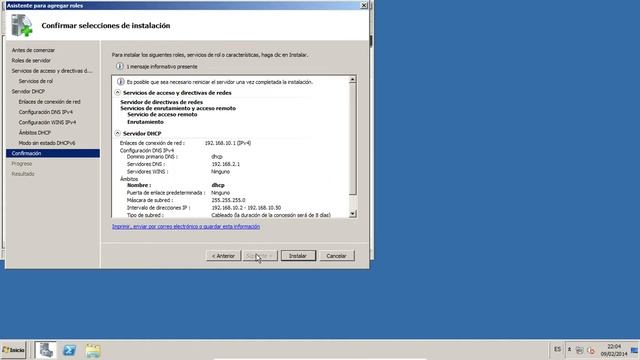Click the scroll down arrow in summary list
Image resolution: width=640 pixels, height=360 pixels.
pos(353,214)
